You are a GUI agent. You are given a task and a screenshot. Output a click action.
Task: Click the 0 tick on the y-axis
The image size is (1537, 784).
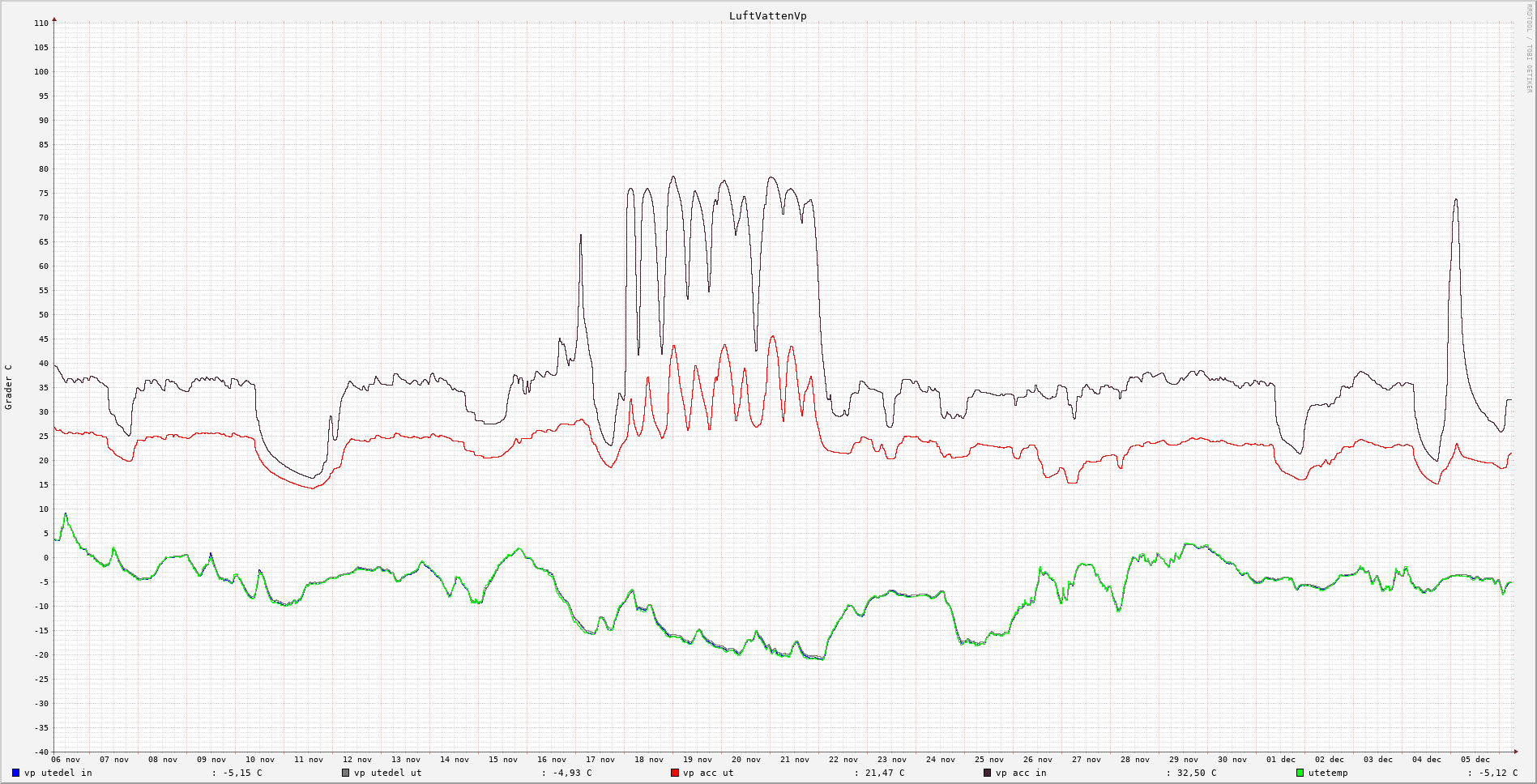click(45, 558)
